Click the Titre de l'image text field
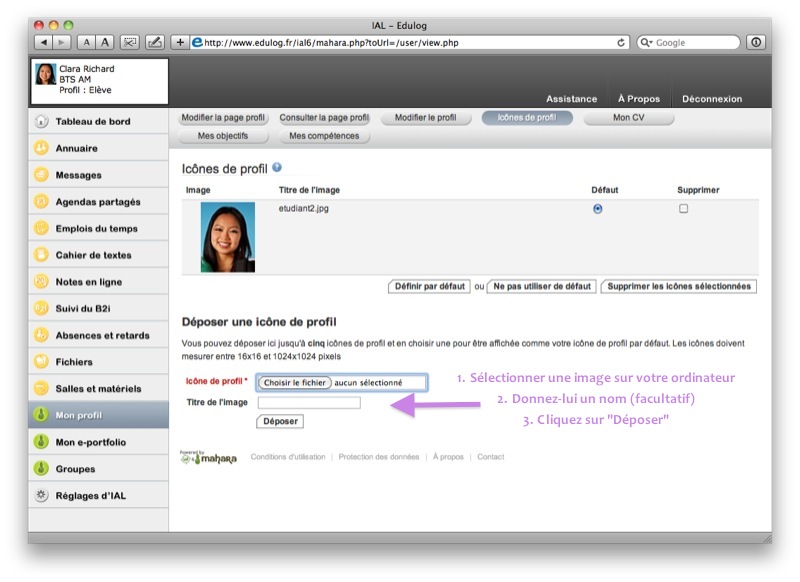The height and width of the screenshot is (582, 800). click(309, 402)
